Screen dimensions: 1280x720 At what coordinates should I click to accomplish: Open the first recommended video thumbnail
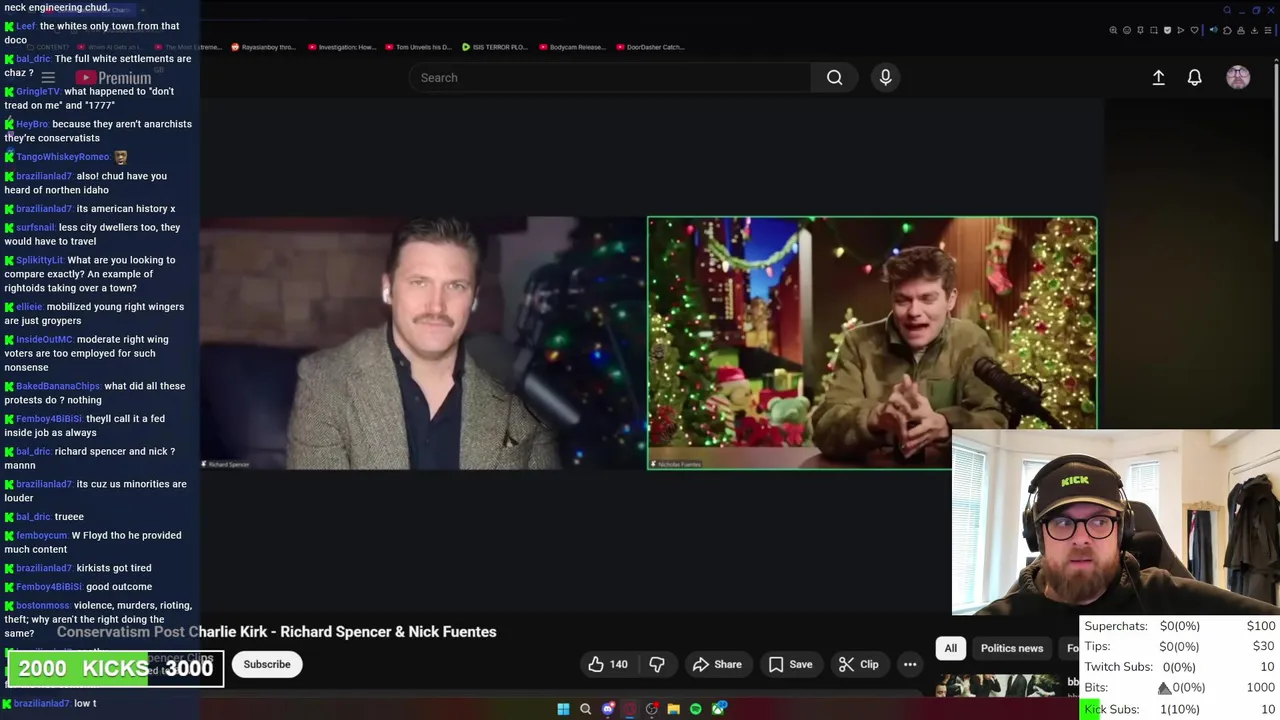(x=997, y=685)
